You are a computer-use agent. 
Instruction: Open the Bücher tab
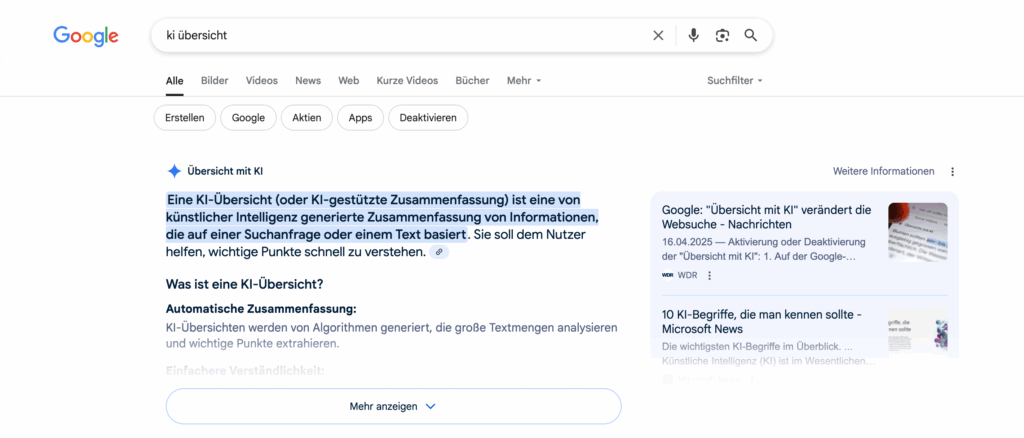click(x=472, y=81)
